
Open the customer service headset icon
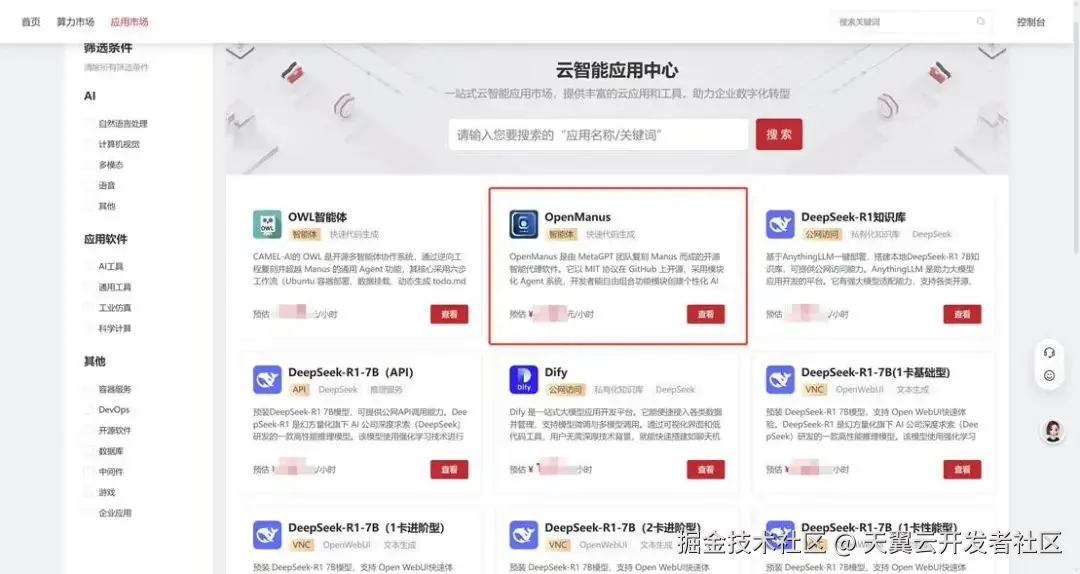1049,353
